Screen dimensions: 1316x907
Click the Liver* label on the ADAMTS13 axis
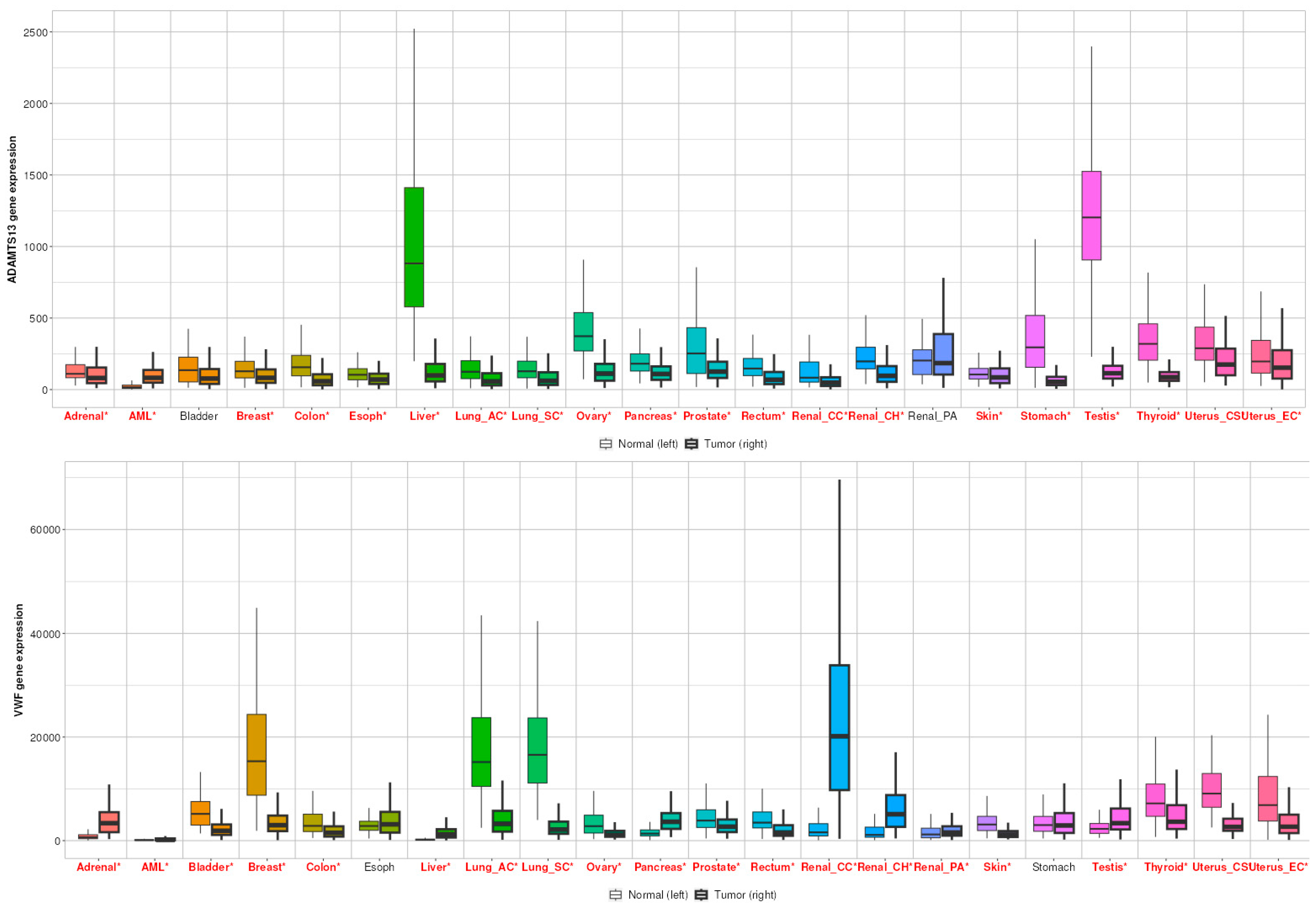pyautogui.click(x=424, y=416)
